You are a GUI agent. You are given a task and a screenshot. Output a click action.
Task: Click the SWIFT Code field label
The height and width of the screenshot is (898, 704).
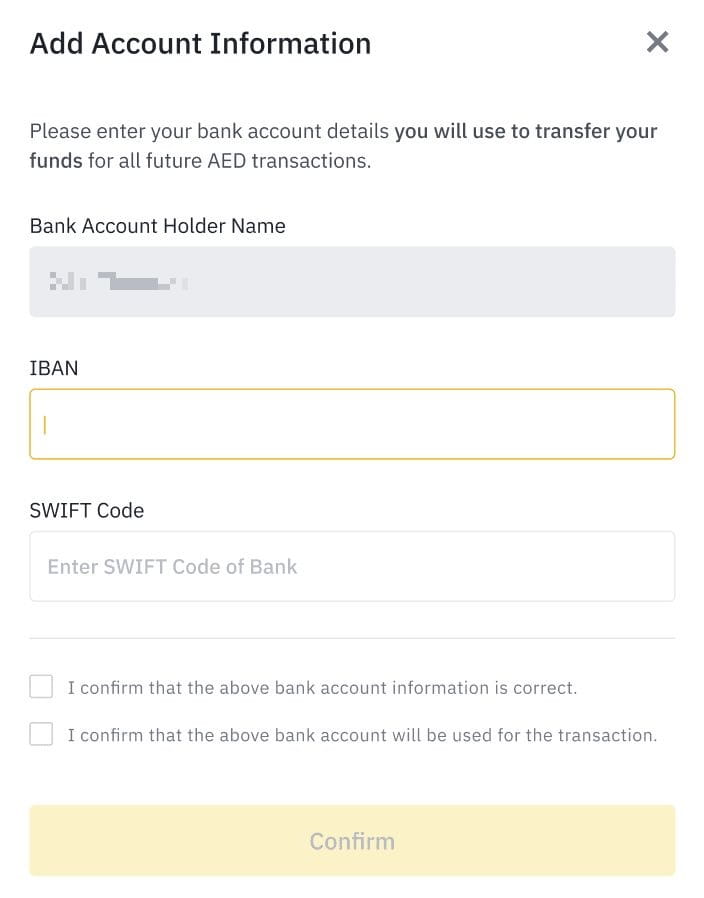86,510
